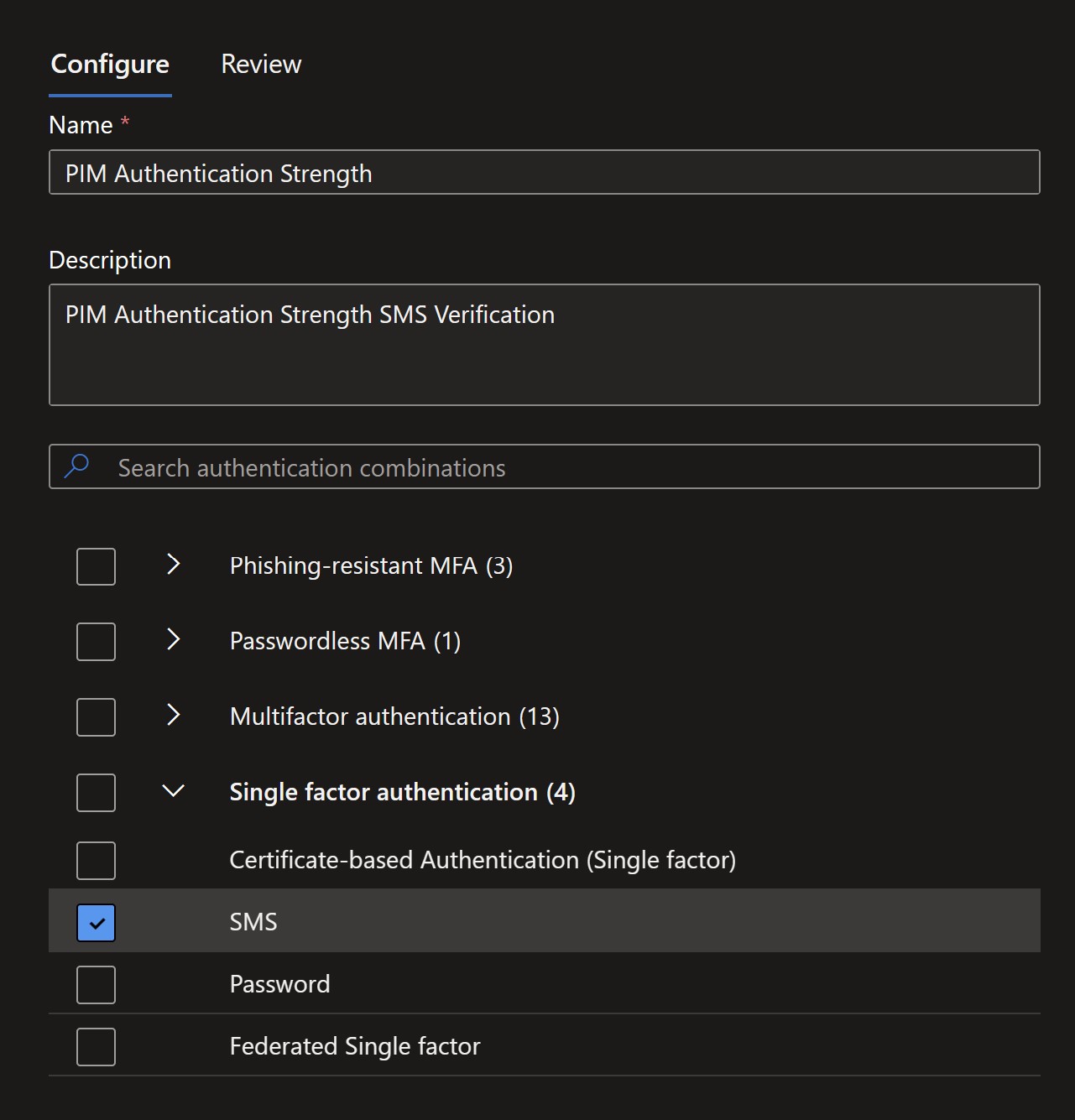
Task: Collapse the Single factor authentication group
Action: pyautogui.click(x=173, y=791)
